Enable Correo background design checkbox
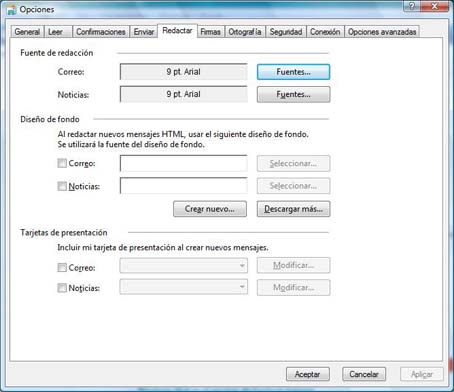The image size is (454, 392). pos(62,163)
